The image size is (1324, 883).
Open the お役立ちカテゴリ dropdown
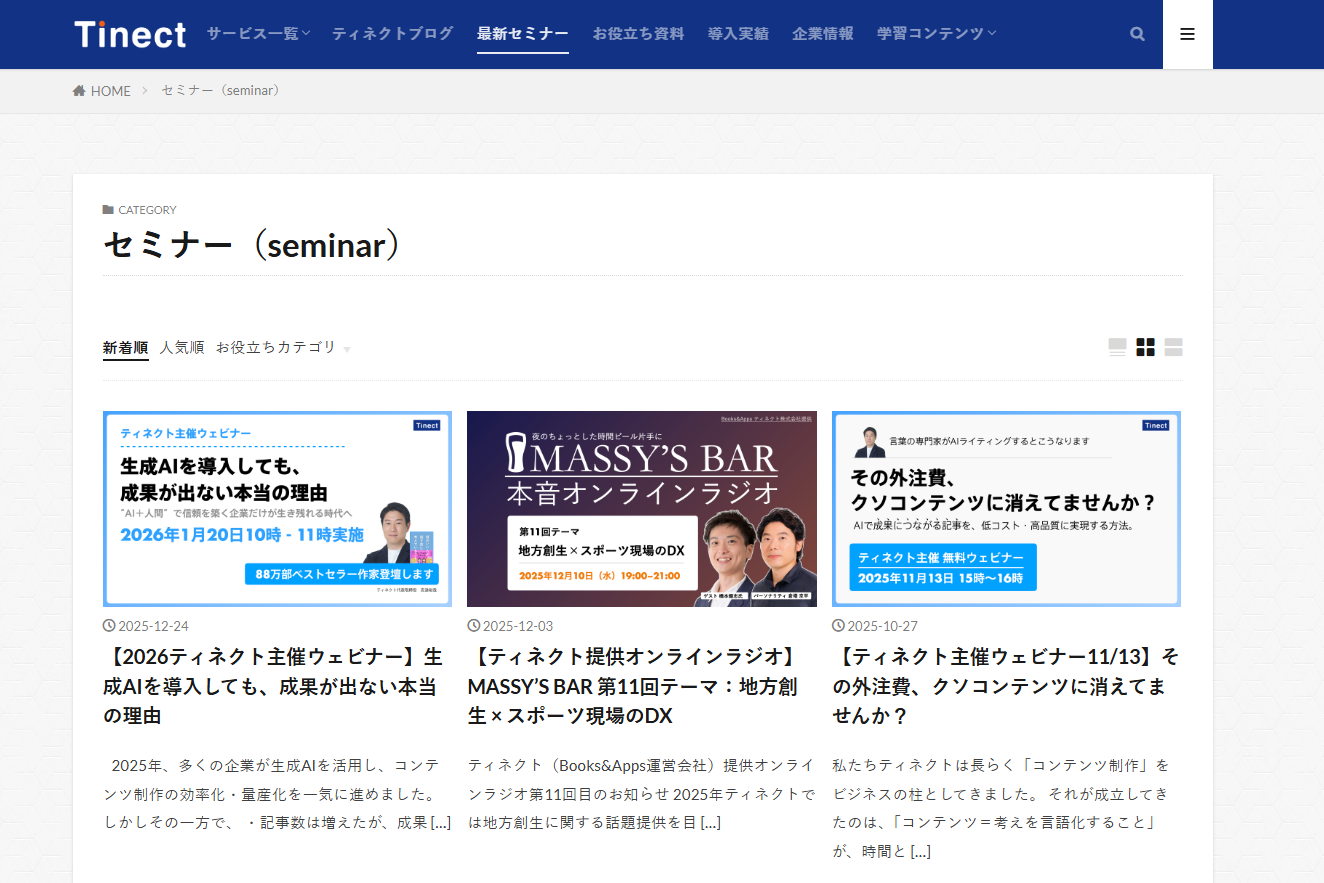click(283, 347)
